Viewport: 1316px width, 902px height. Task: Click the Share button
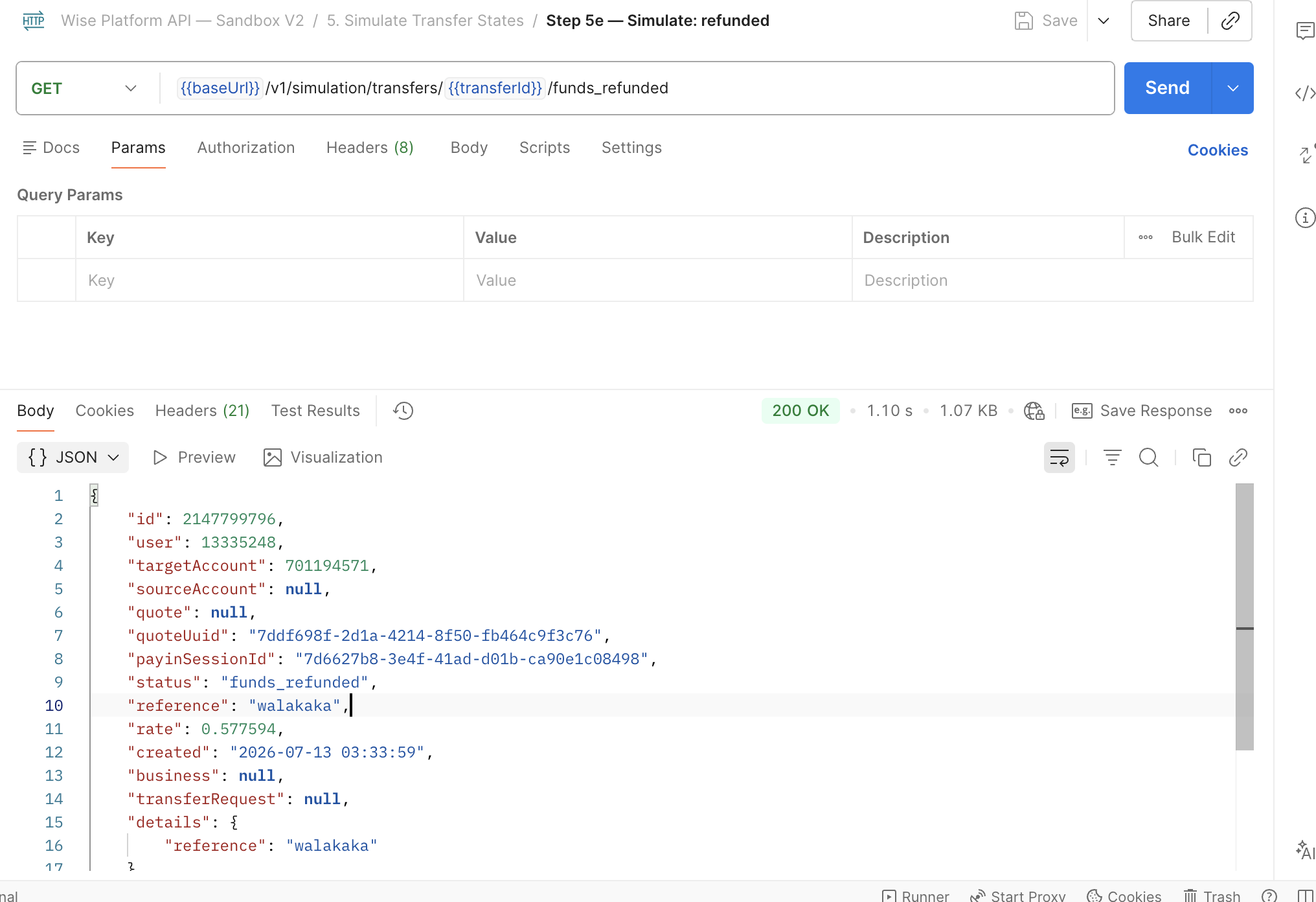pos(1168,21)
